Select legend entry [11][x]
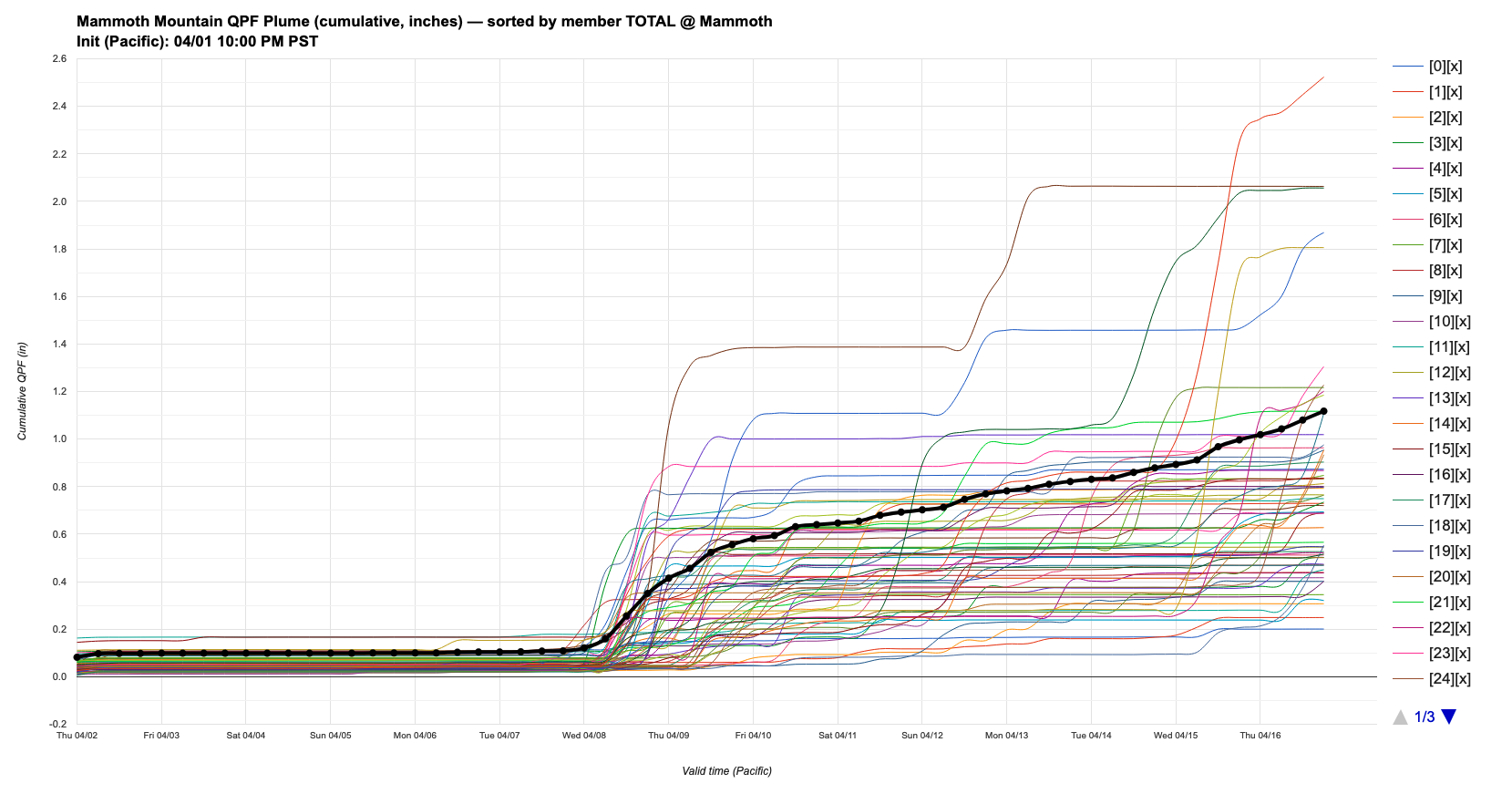This screenshot has width=1512, height=794. pyautogui.click(x=1432, y=347)
